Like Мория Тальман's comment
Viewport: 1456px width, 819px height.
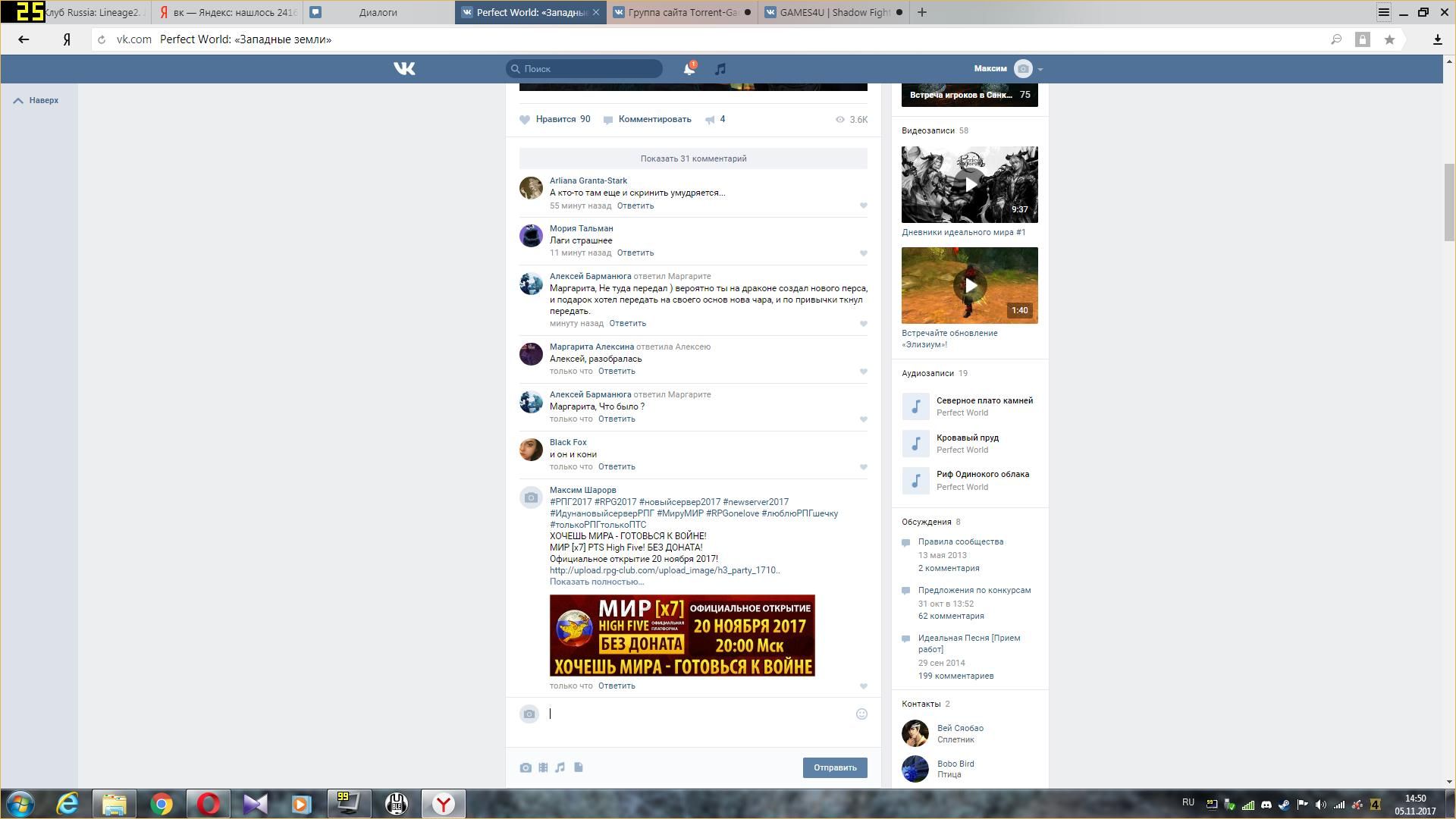click(x=863, y=253)
